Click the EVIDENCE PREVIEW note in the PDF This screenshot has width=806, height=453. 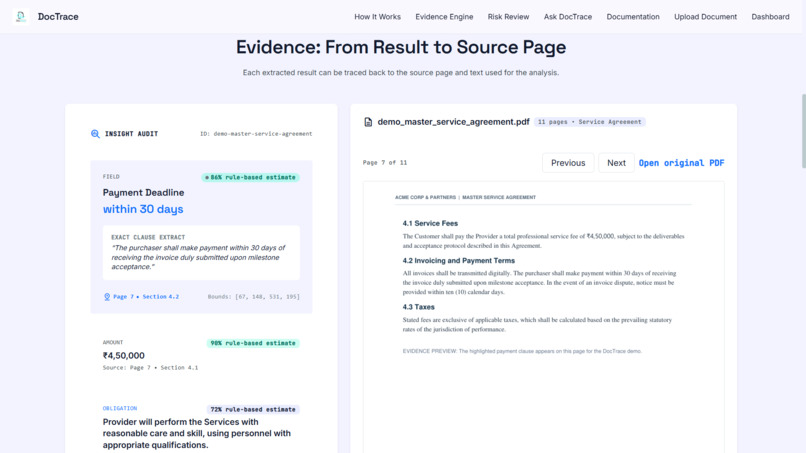tap(522, 351)
